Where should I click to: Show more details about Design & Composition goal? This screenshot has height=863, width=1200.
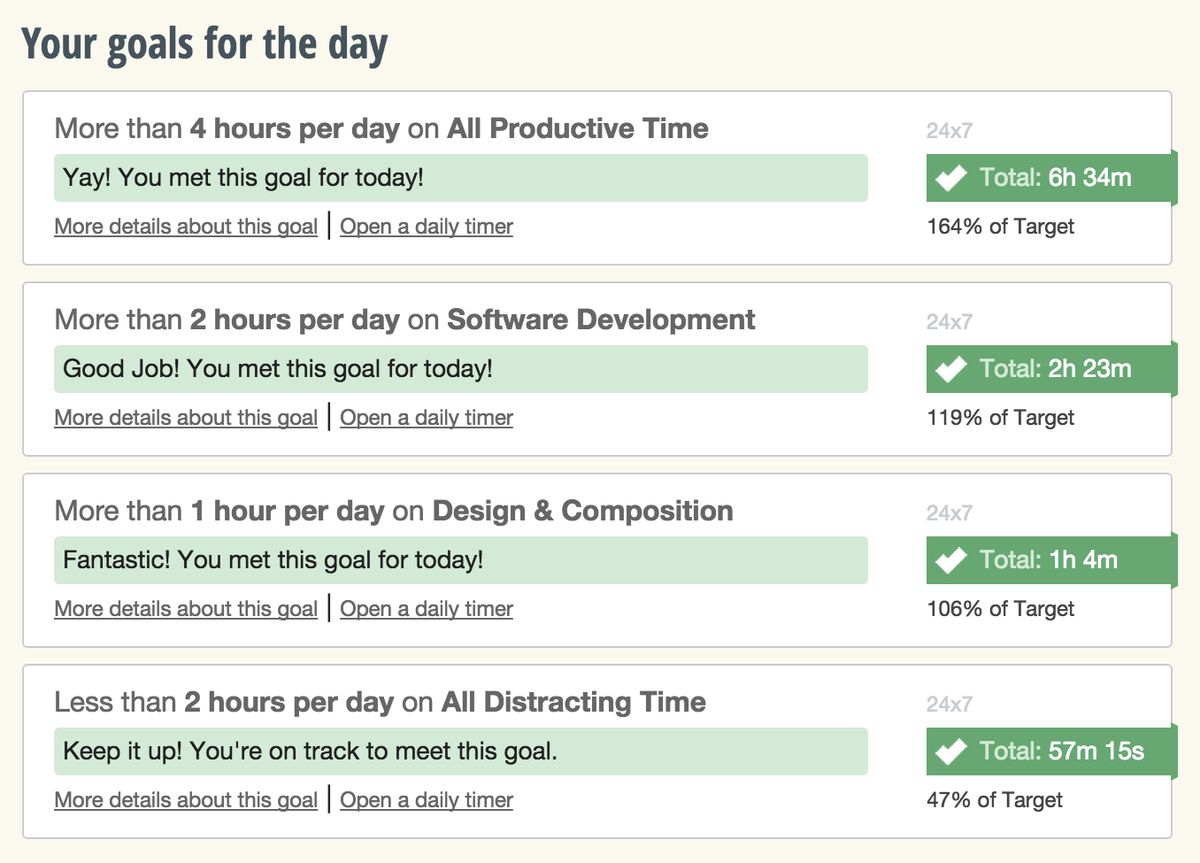[x=186, y=609]
